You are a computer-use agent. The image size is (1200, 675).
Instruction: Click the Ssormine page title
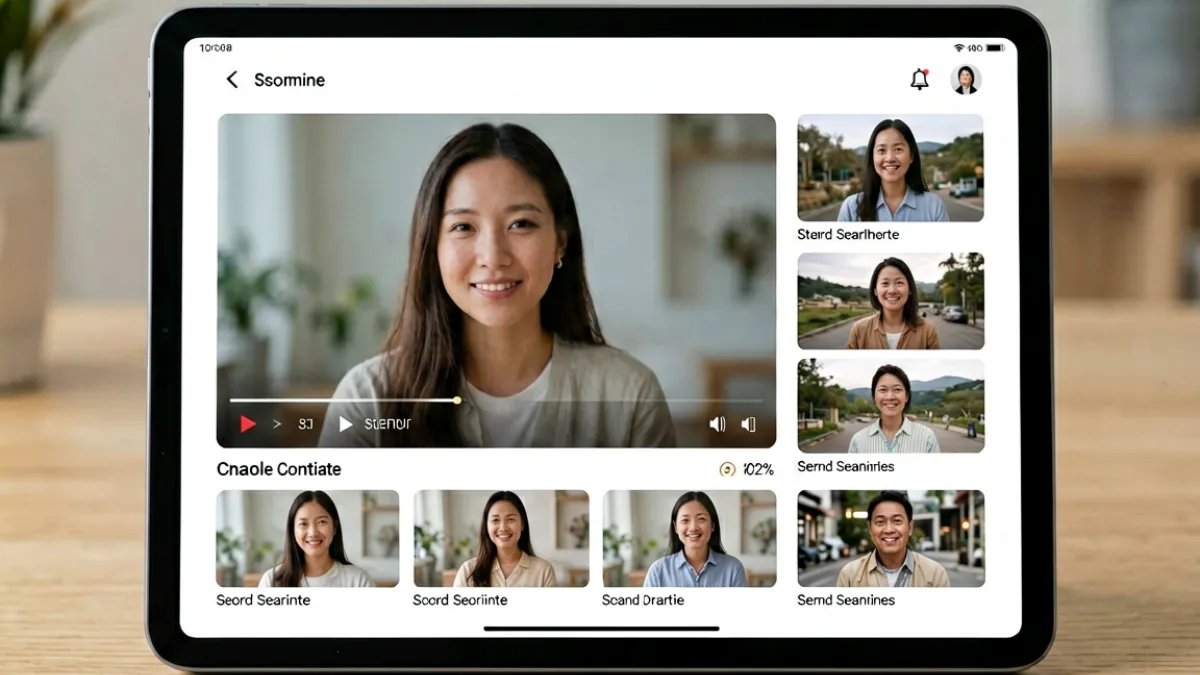click(289, 80)
